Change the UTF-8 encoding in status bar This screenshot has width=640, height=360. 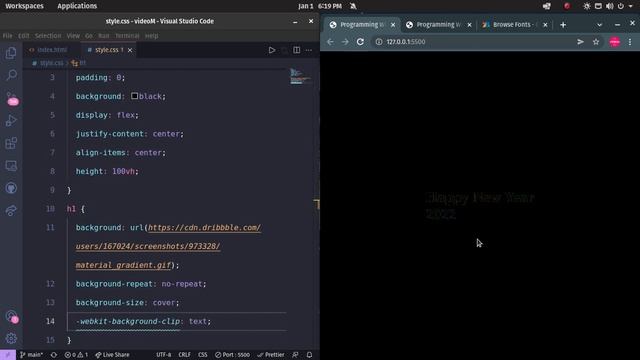click(x=164, y=355)
